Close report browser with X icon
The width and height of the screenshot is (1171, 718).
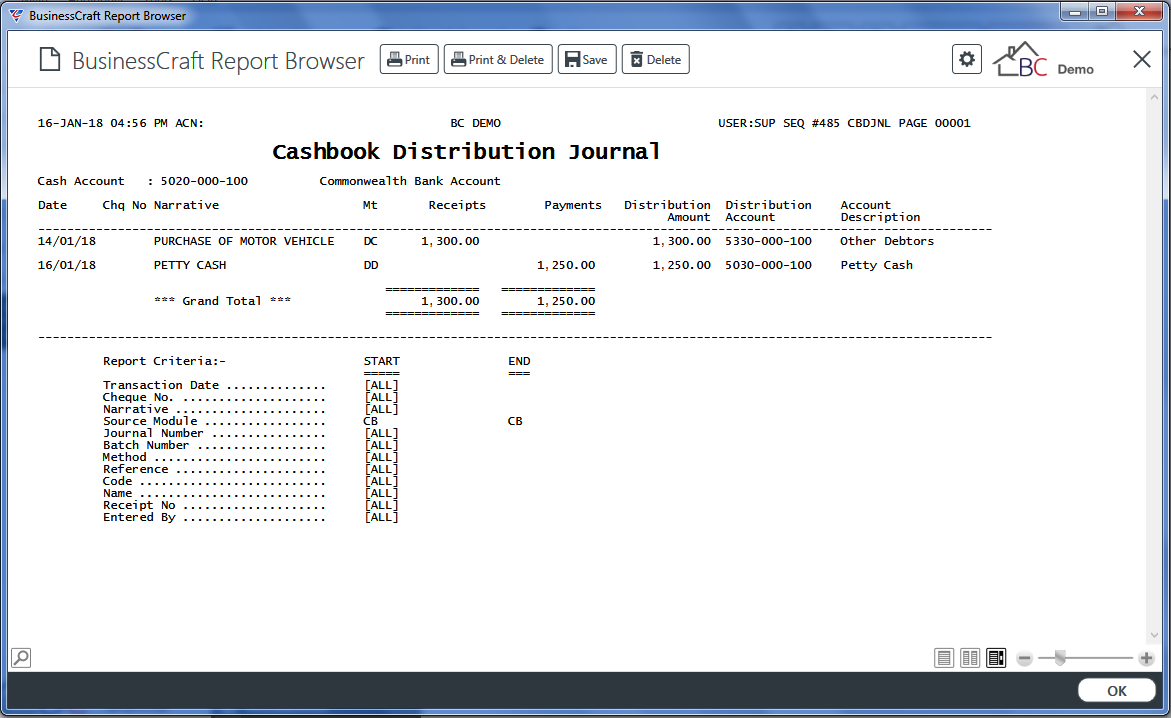1142,59
